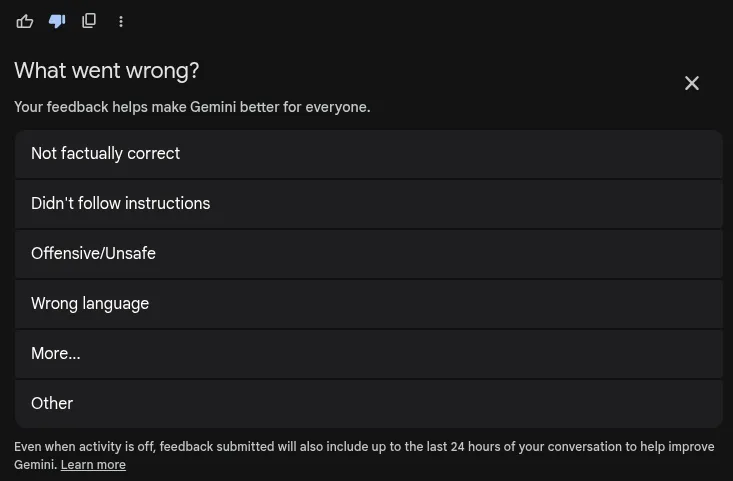Click the feedback helps Gemini subtitle text
The width and height of the screenshot is (733, 481).
tap(192, 107)
